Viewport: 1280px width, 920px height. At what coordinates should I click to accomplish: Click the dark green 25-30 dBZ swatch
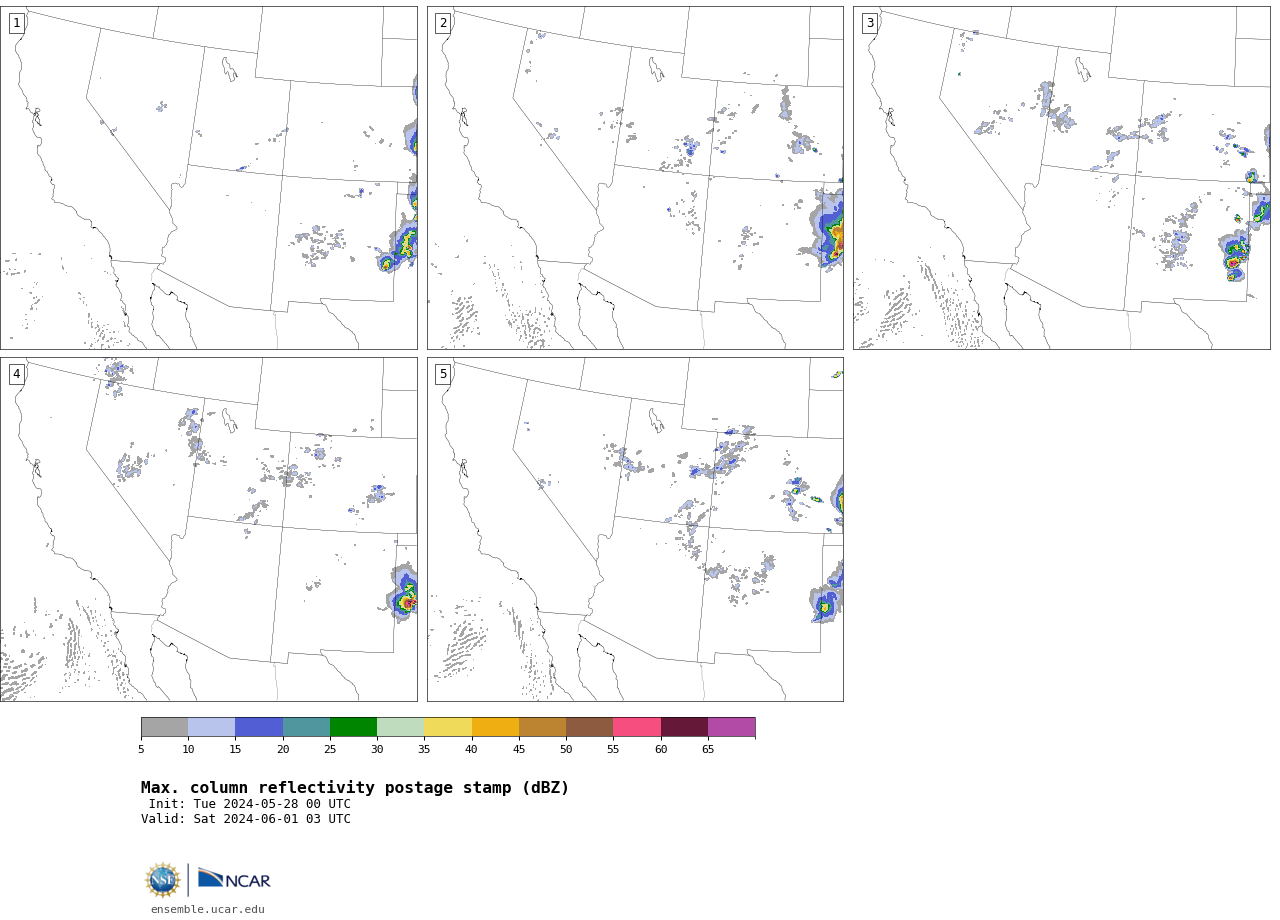click(x=354, y=727)
